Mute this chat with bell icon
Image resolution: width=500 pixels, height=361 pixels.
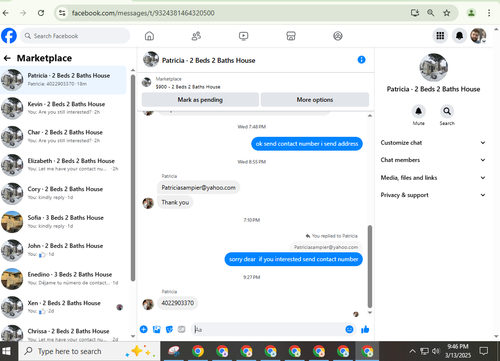tap(418, 111)
